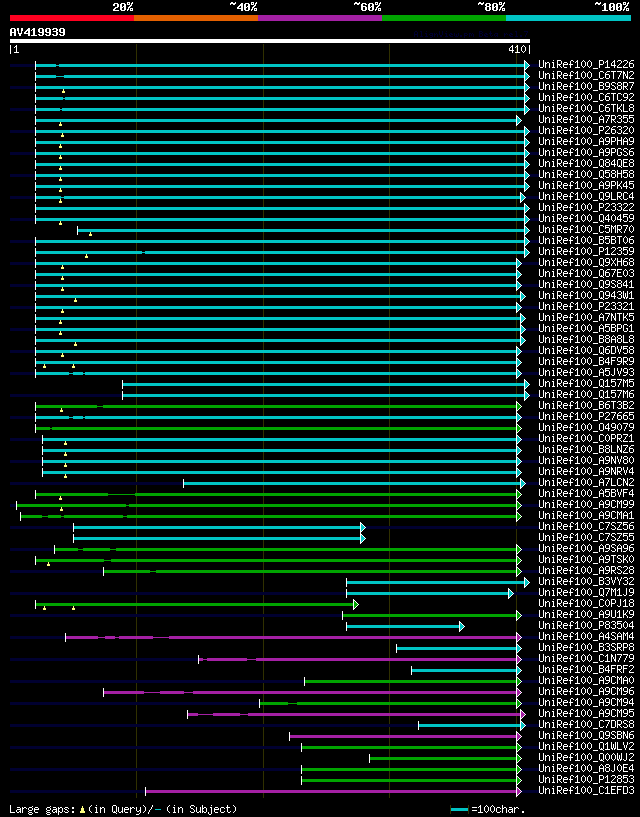Click the cyan alignment bar of UniRef100_P14226

pyautogui.click(x=280, y=65)
